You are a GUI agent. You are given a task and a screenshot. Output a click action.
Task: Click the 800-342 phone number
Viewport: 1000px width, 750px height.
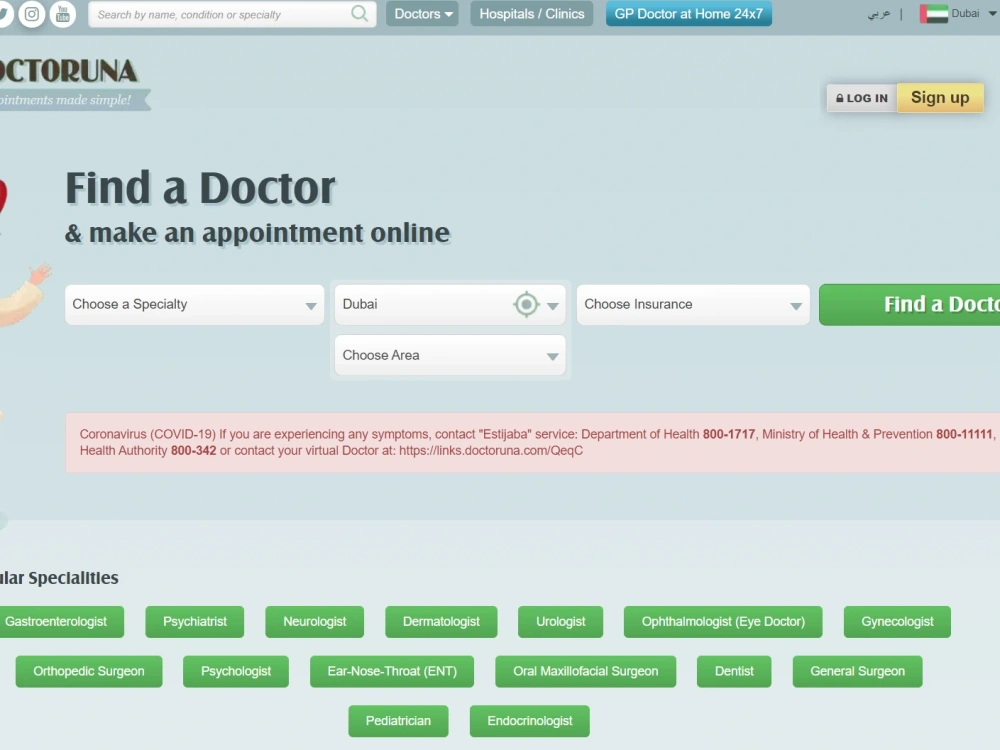(194, 451)
